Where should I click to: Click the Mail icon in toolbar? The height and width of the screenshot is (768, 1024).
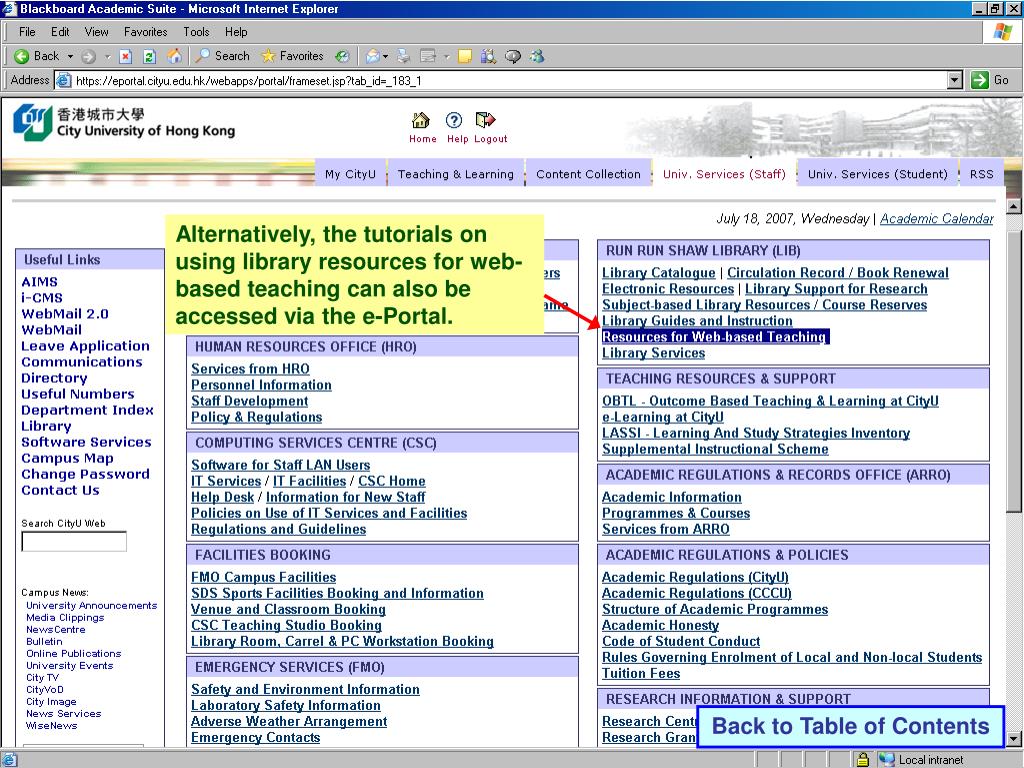[x=373, y=57]
